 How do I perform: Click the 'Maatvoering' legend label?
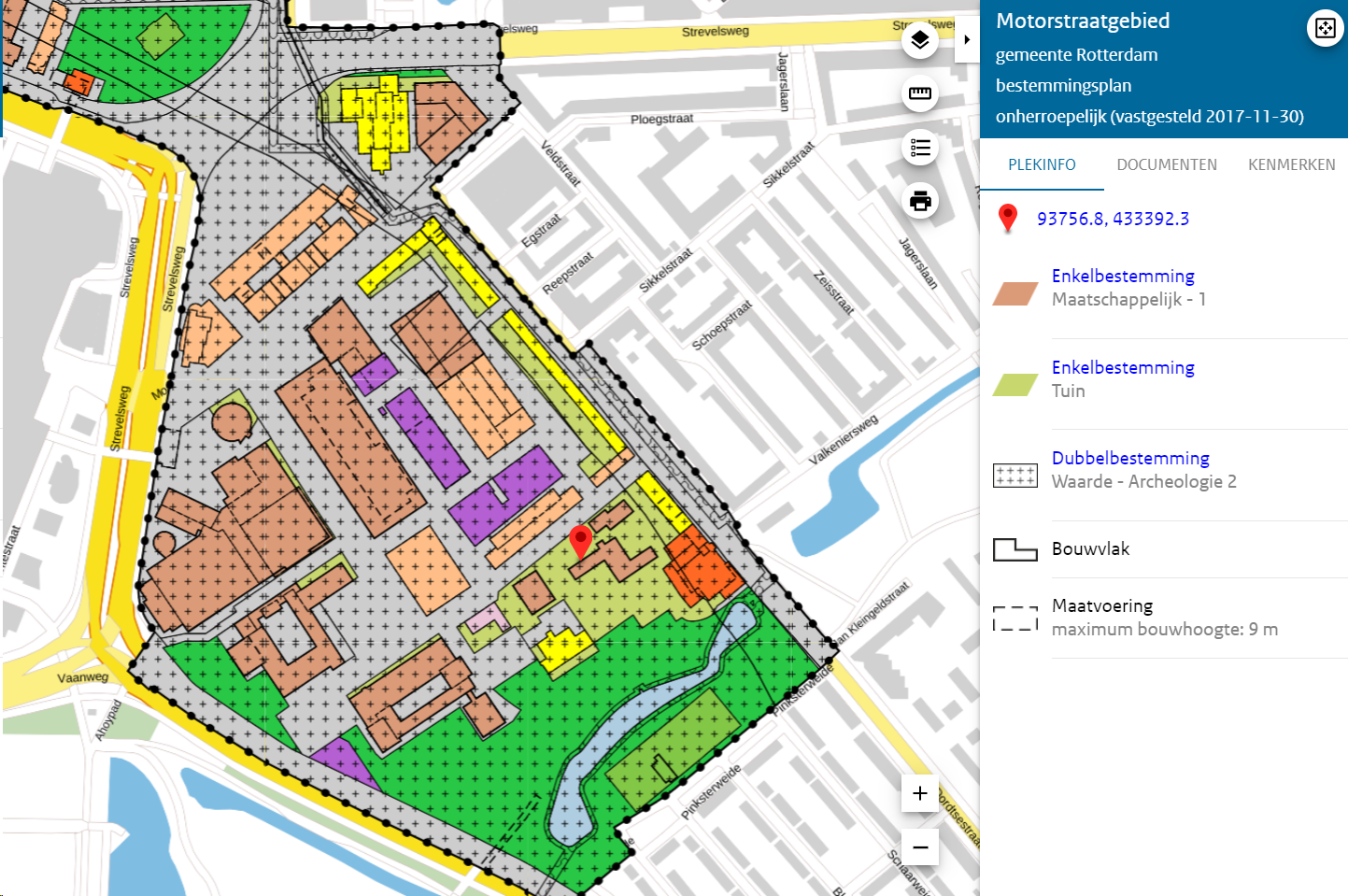pos(1102,605)
